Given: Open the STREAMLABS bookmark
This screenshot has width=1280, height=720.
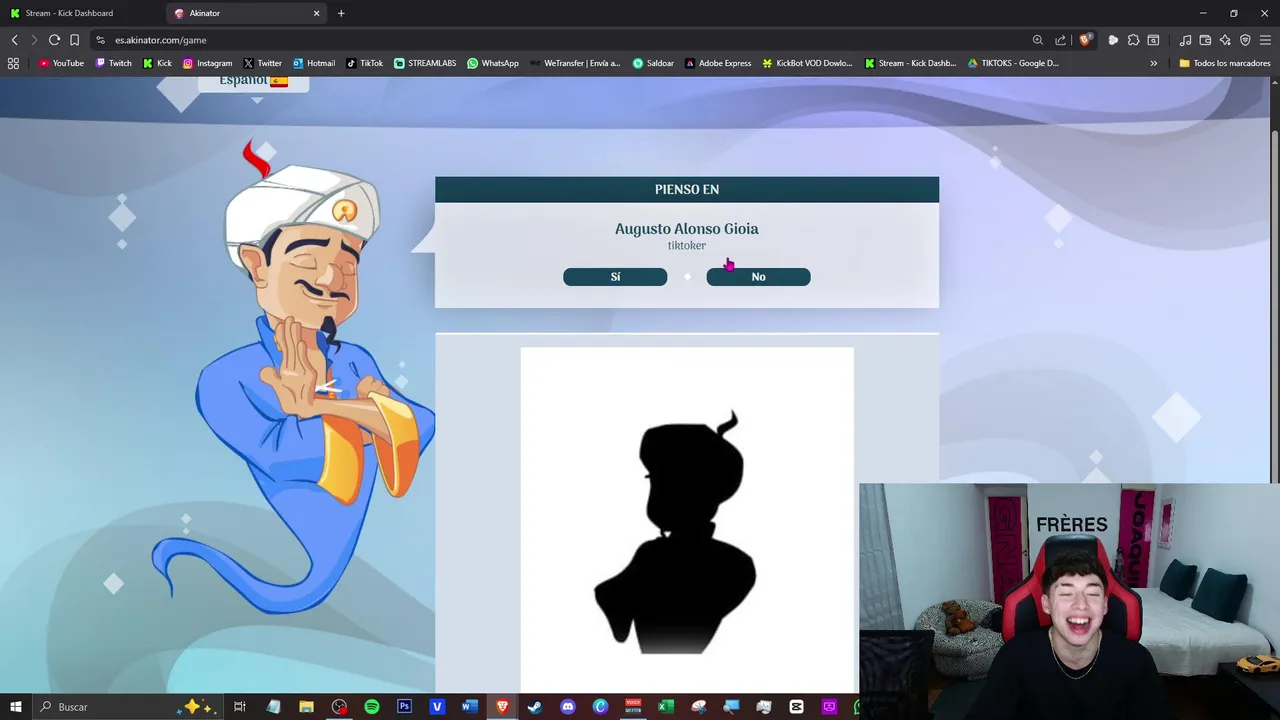Looking at the screenshot, I should click(425, 63).
